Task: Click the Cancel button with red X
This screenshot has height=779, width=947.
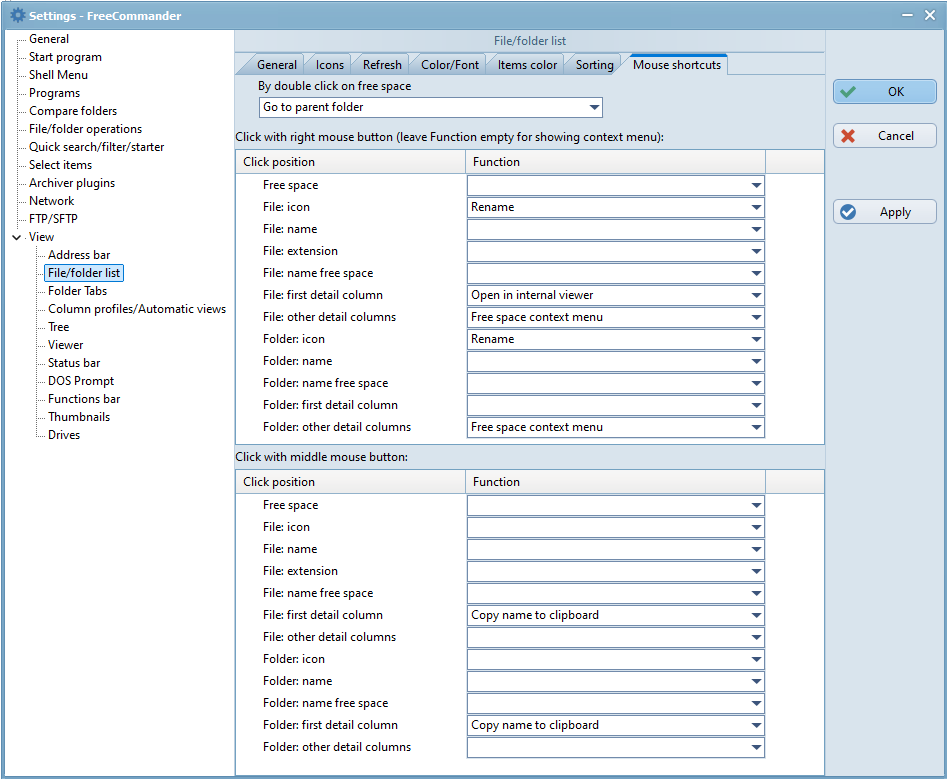Action: 885,136
